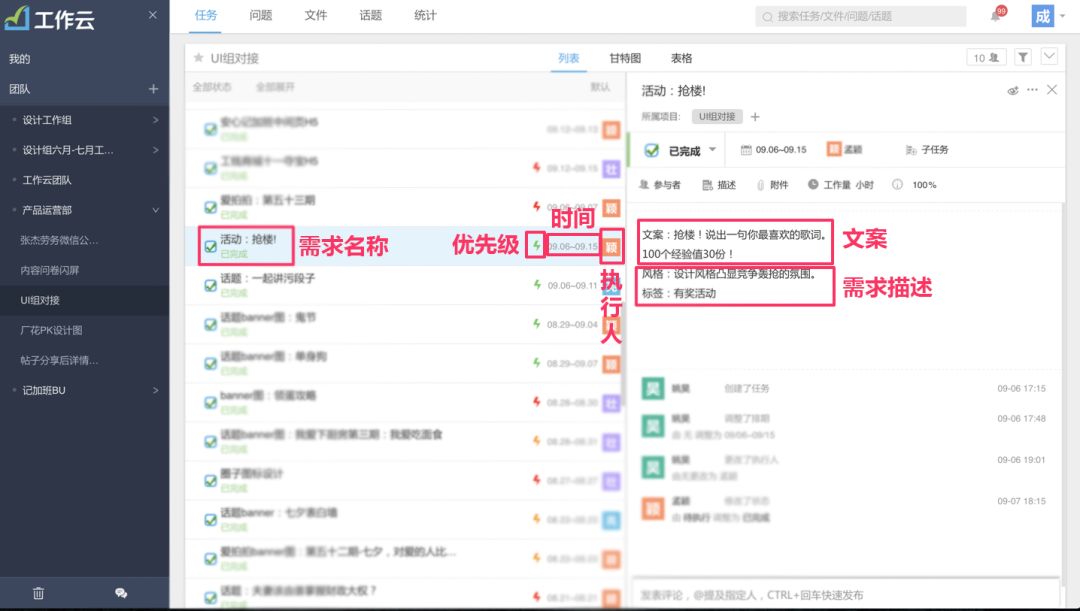The width and height of the screenshot is (1080, 611).
Task: Expand the 记加班BU team
Action: (156, 390)
